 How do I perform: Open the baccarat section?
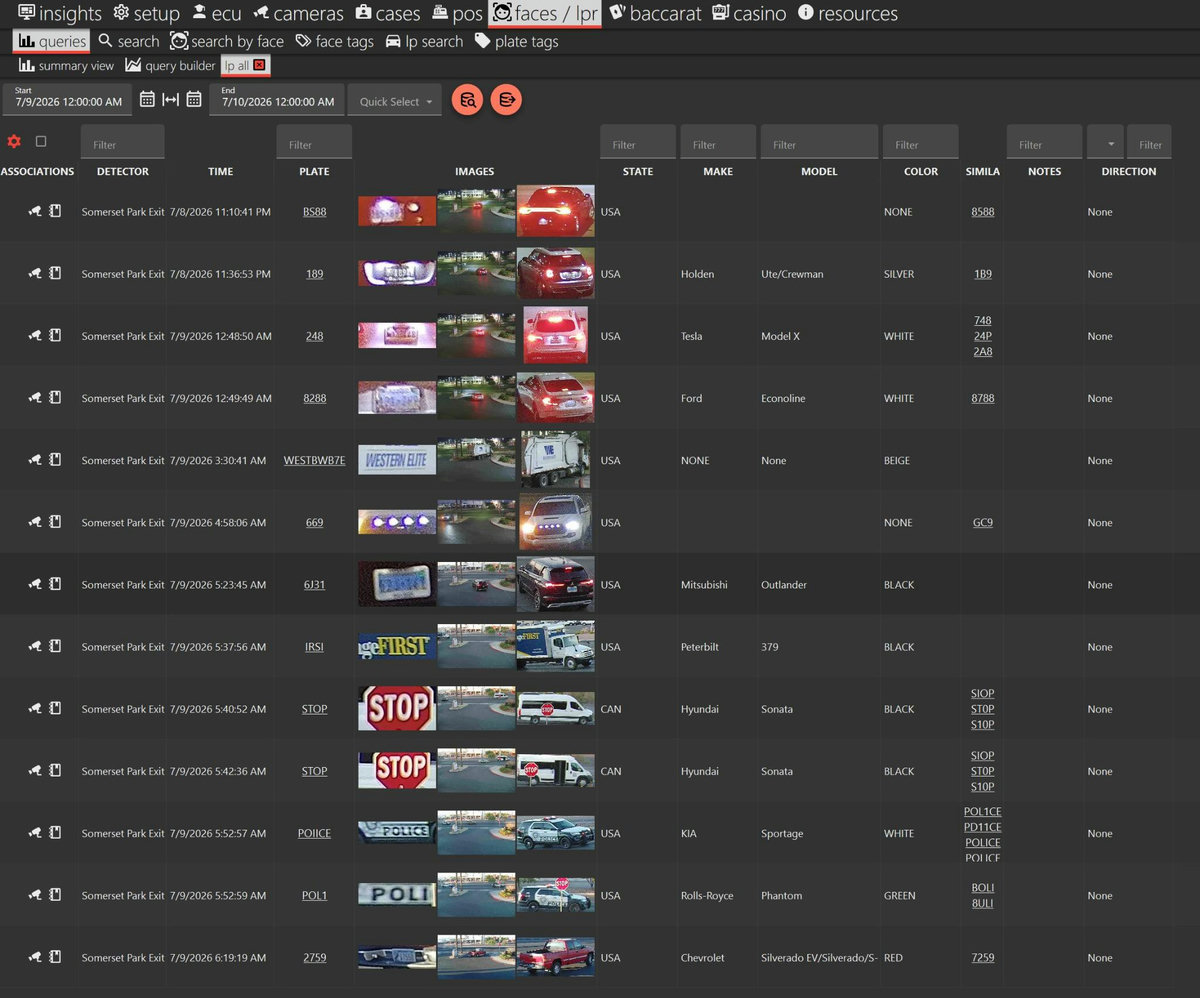click(x=655, y=14)
